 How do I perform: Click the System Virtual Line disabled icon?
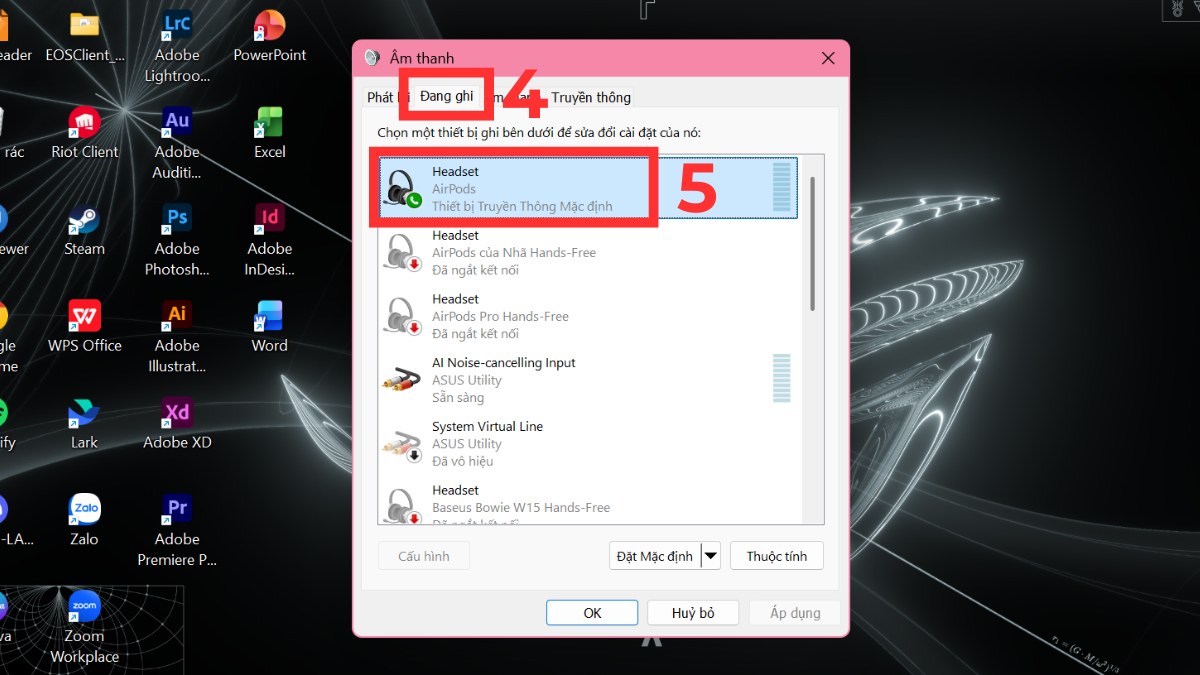[x=402, y=444]
